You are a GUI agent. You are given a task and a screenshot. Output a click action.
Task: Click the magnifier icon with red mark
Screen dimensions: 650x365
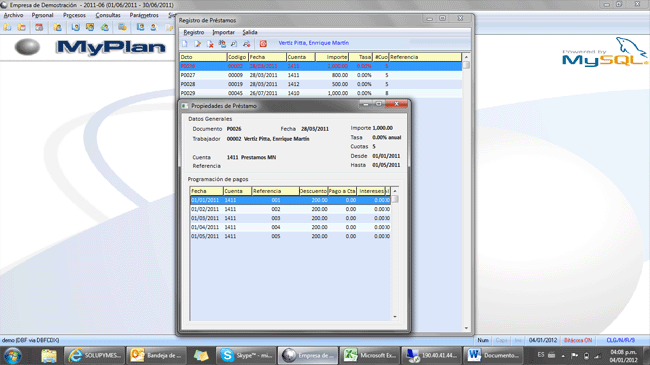[247, 44]
